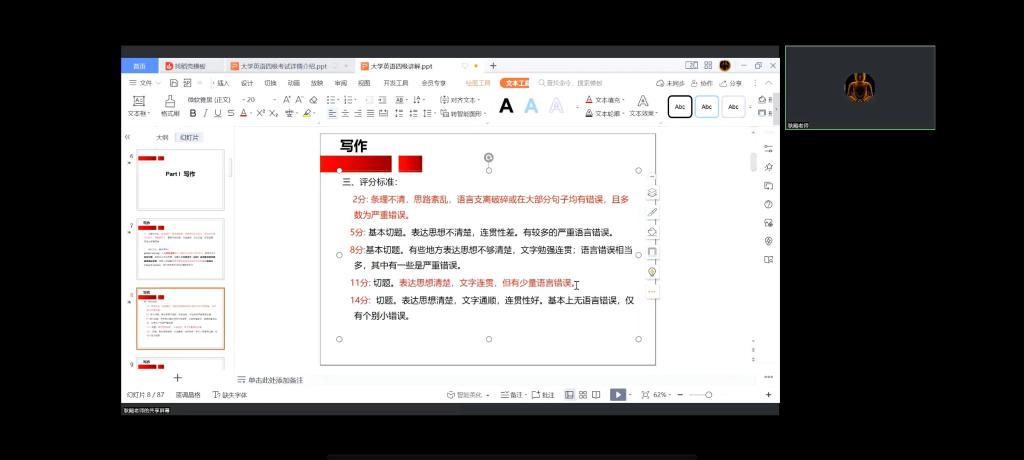Click the slideshow play button in status bar
The width and height of the screenshot is (1024, 460).
tap(618, 395)
